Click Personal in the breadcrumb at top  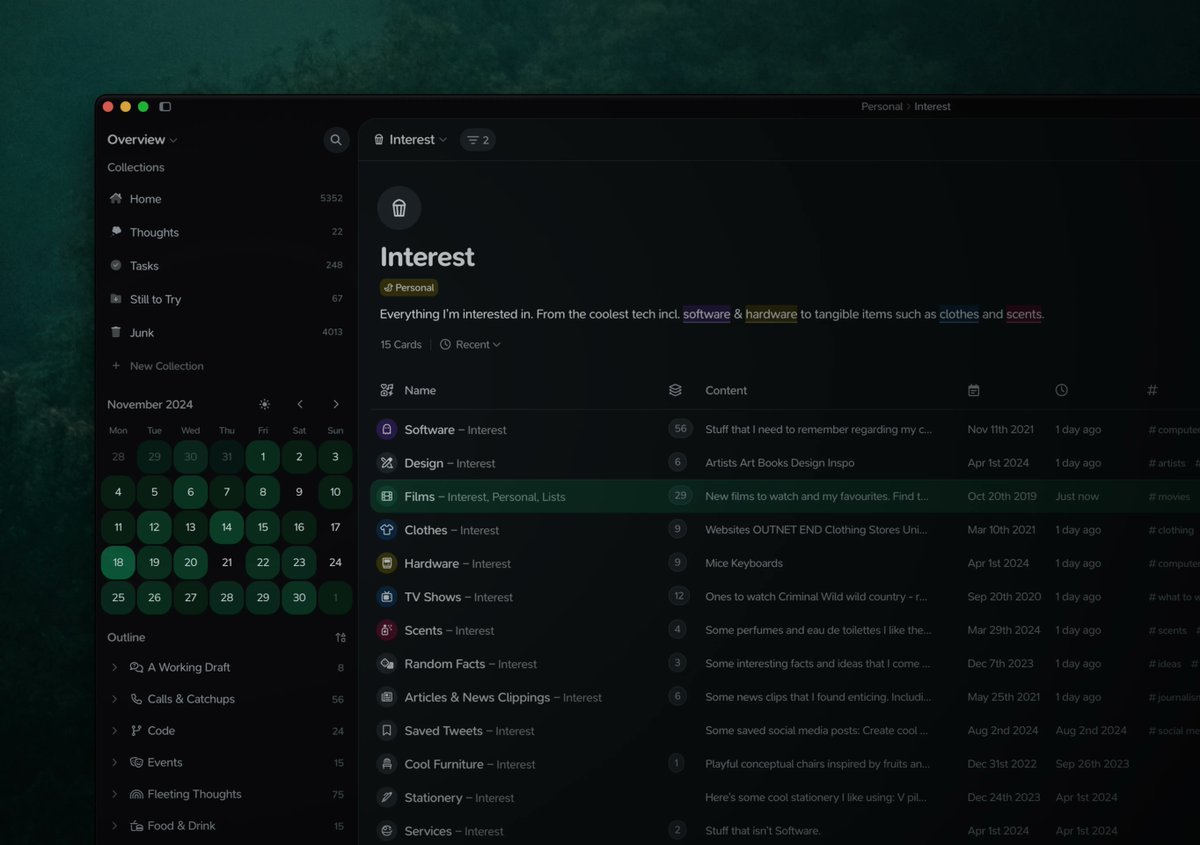882,106
